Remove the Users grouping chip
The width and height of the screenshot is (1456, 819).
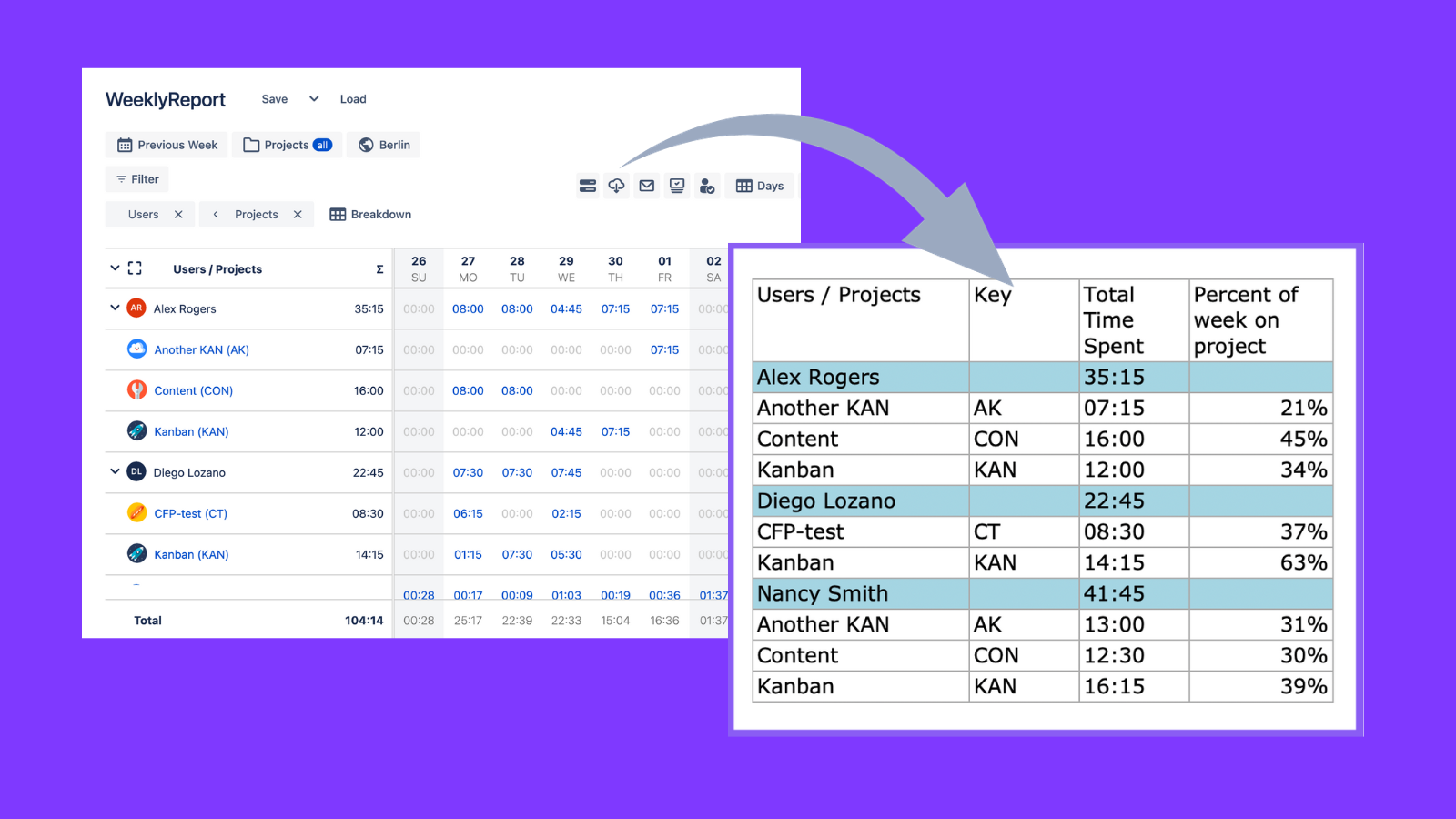(x=177, y=214)
